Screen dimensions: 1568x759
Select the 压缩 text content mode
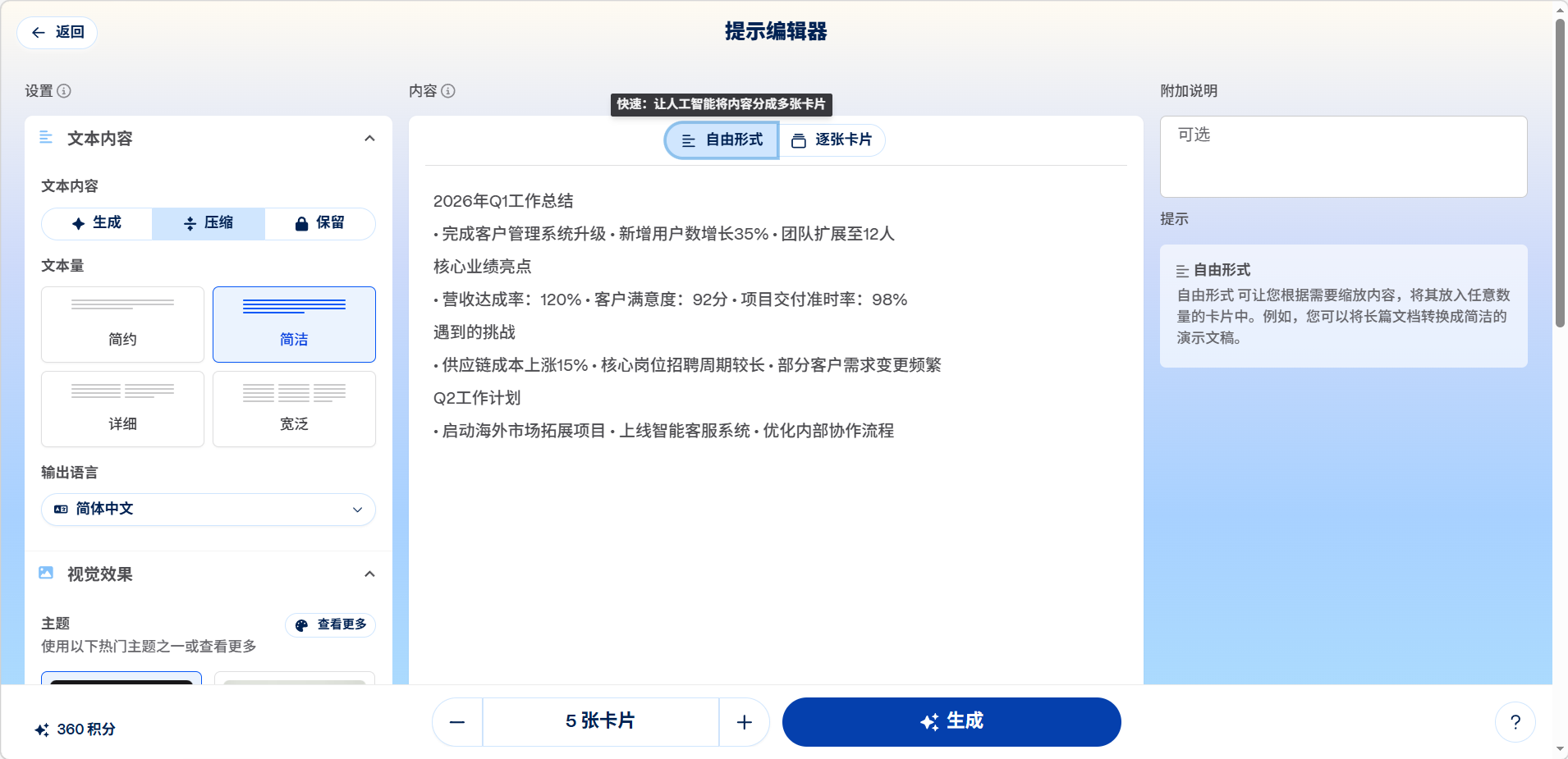coord(209,223)
